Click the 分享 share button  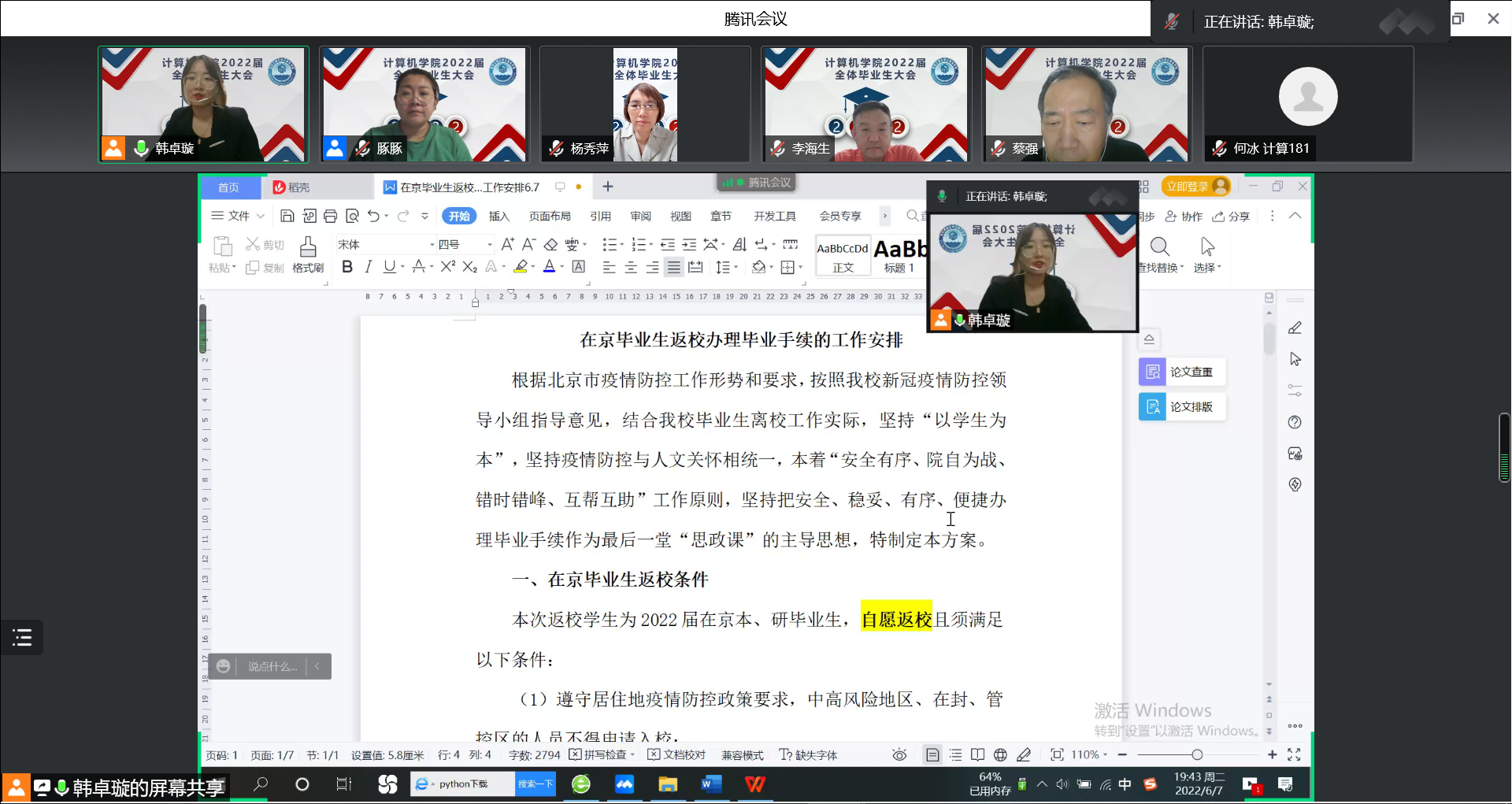click(1232, 216)
